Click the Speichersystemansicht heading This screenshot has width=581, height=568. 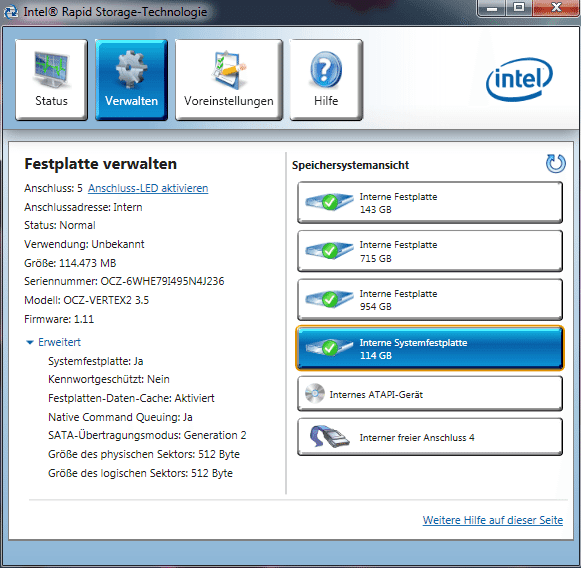point(350,165)
